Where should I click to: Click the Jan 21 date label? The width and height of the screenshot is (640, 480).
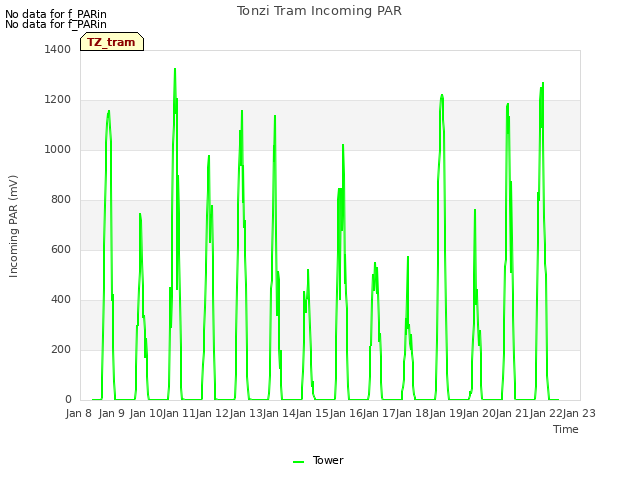pyautogui.click(x=512, y=413)
